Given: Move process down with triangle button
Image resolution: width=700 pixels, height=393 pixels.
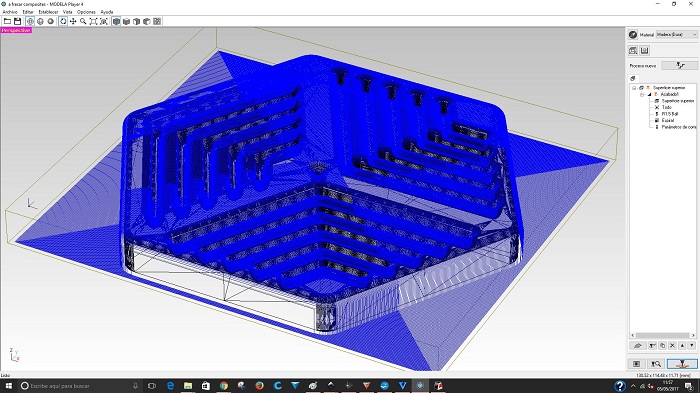Looking at the screenshot, I should point(692,346).
